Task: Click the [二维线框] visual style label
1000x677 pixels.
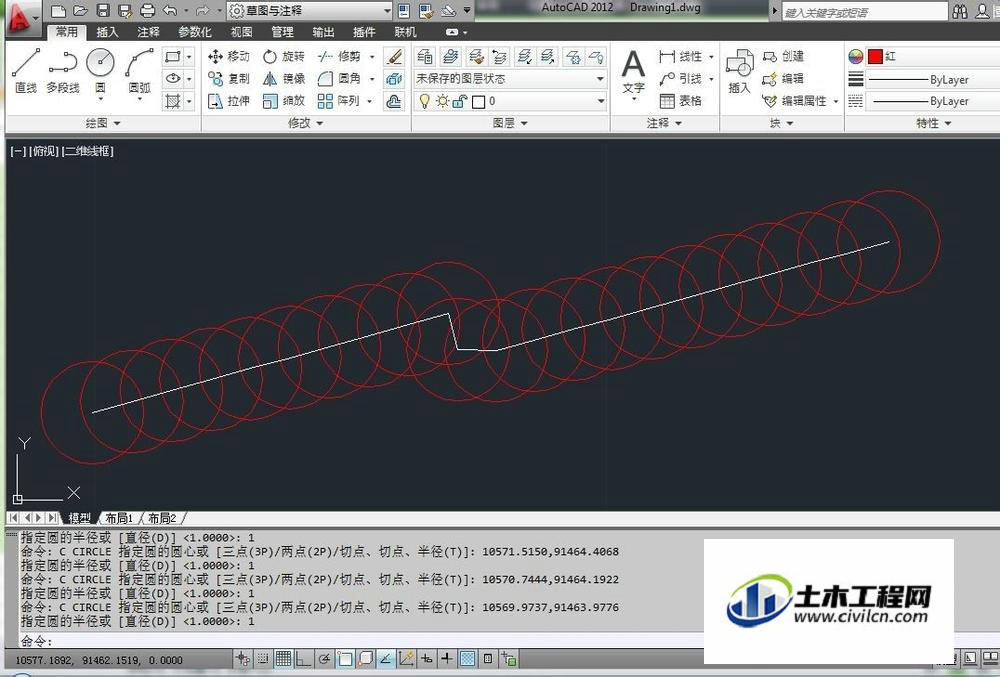Action: (x=88, y=151)
